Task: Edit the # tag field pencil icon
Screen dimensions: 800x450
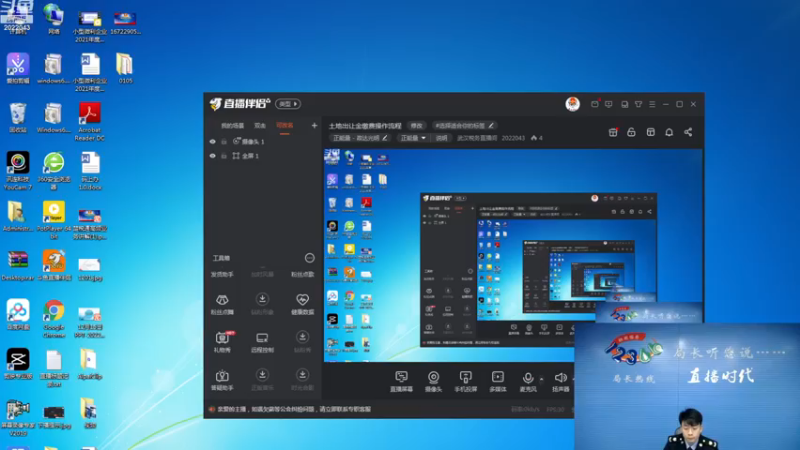Action: [491, 126]
